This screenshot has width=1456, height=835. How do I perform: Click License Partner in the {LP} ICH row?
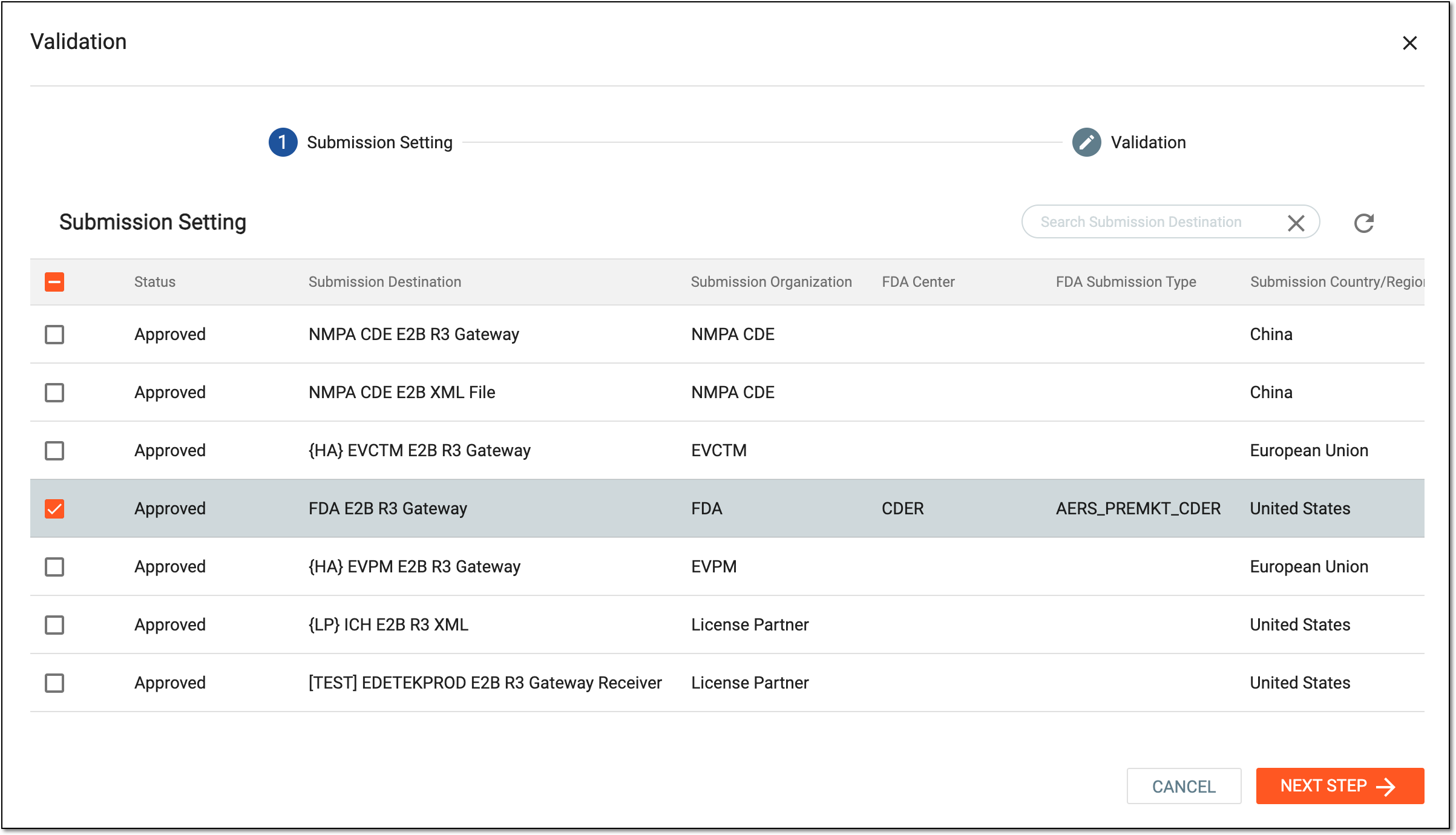750,625
